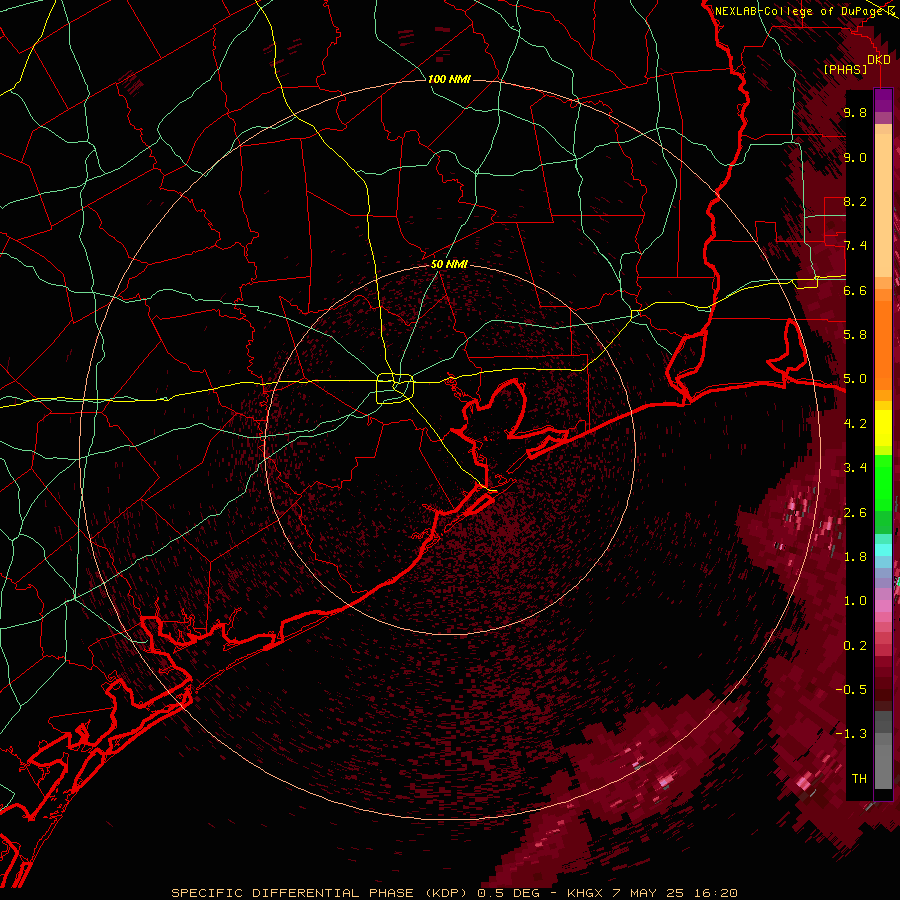This screenshot has height=900, width=900.
Task: Click the 4.2 value on color scale
Action: [x=855, y=424]
